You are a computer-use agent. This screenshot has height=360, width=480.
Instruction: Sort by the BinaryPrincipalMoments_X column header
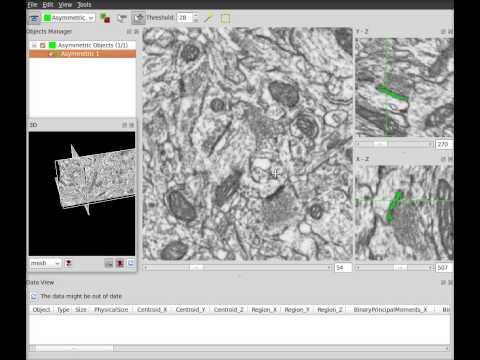390,310
